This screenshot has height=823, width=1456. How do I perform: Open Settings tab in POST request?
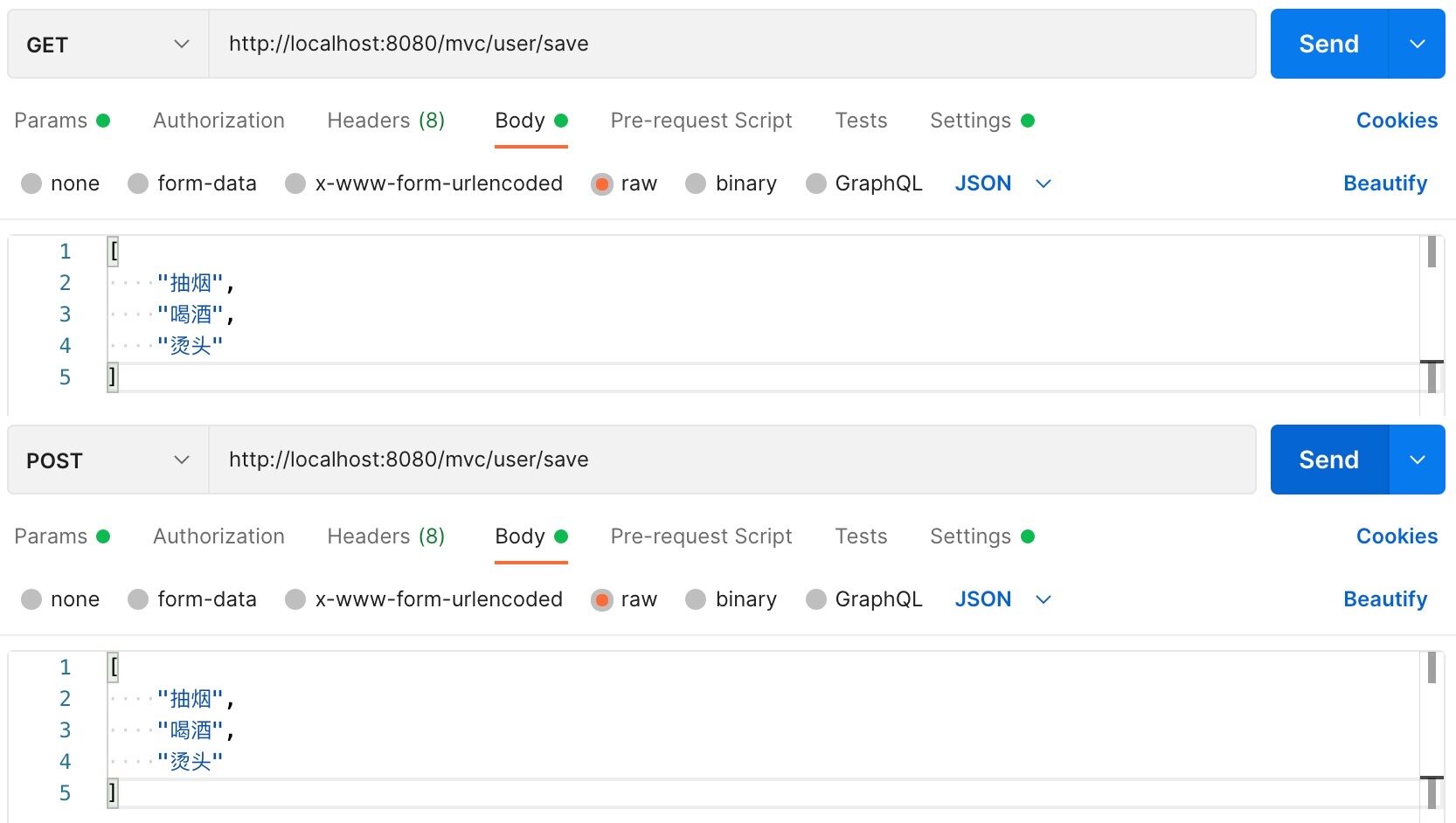click(970, 536)
